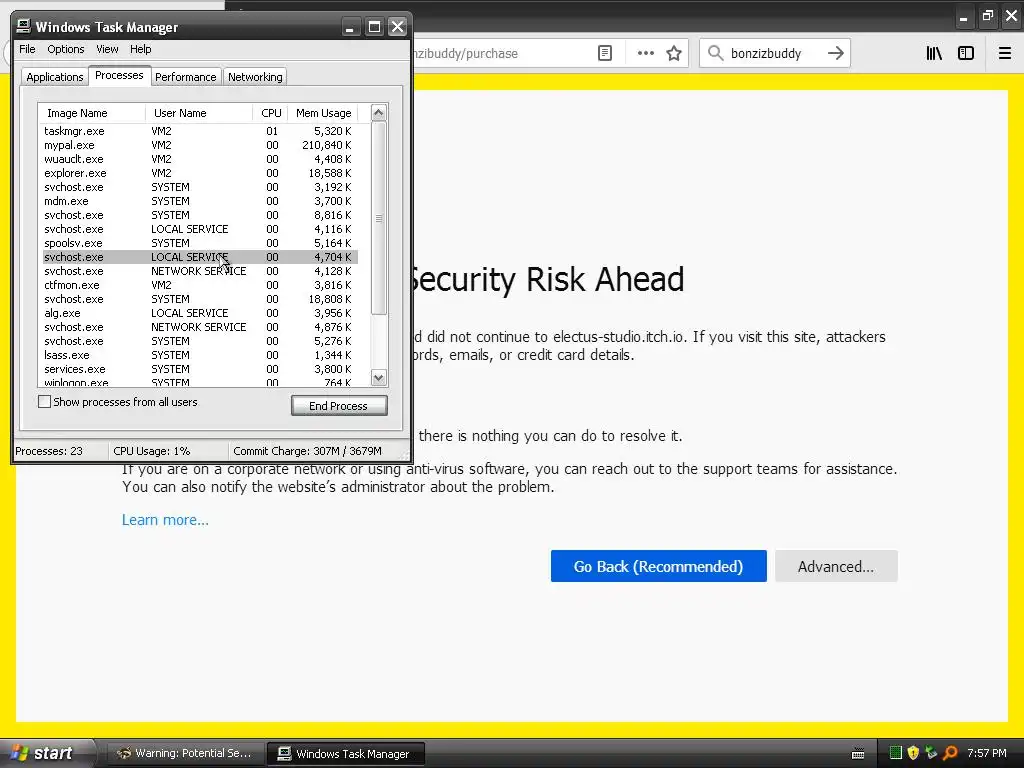Switch to the Applications tab
This screenshot has height=768, width=1024.
[55, 77]
